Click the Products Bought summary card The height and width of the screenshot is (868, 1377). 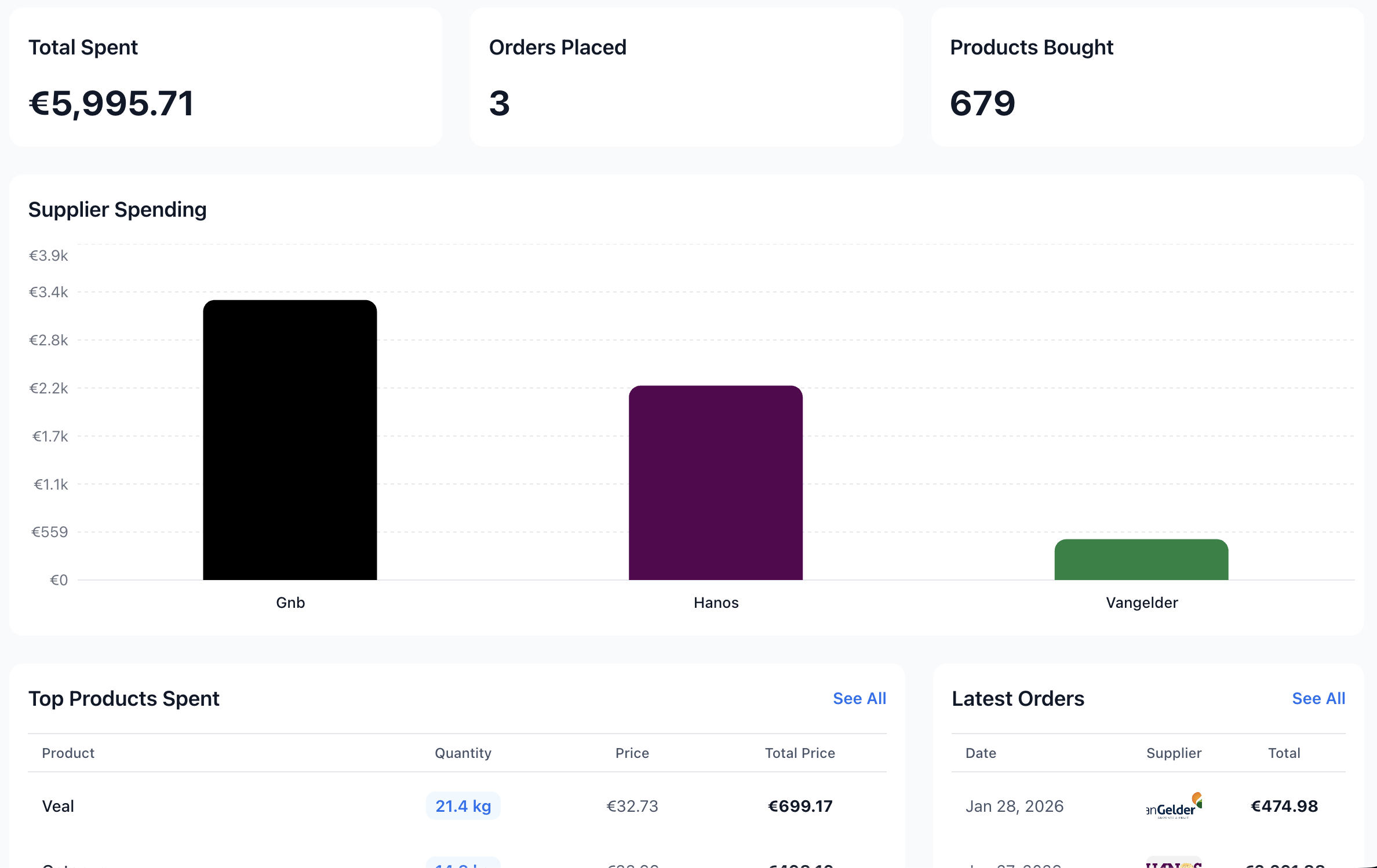pos(1147,77)
